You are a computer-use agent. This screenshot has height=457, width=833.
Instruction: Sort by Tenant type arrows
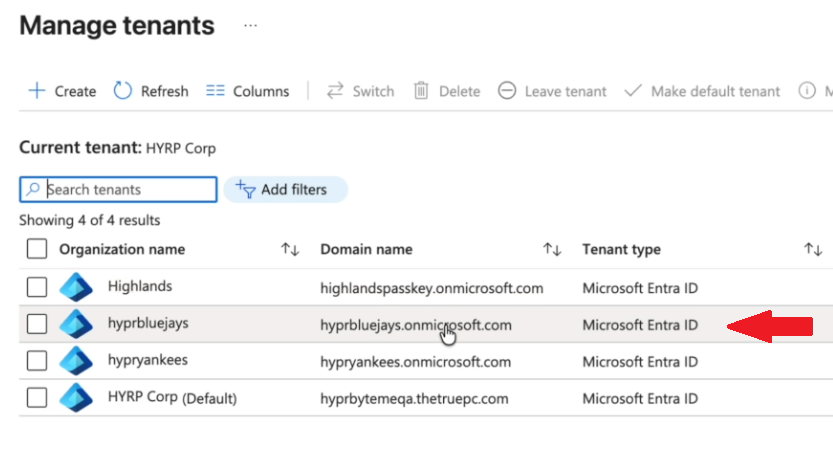click(x=812, y=249)
